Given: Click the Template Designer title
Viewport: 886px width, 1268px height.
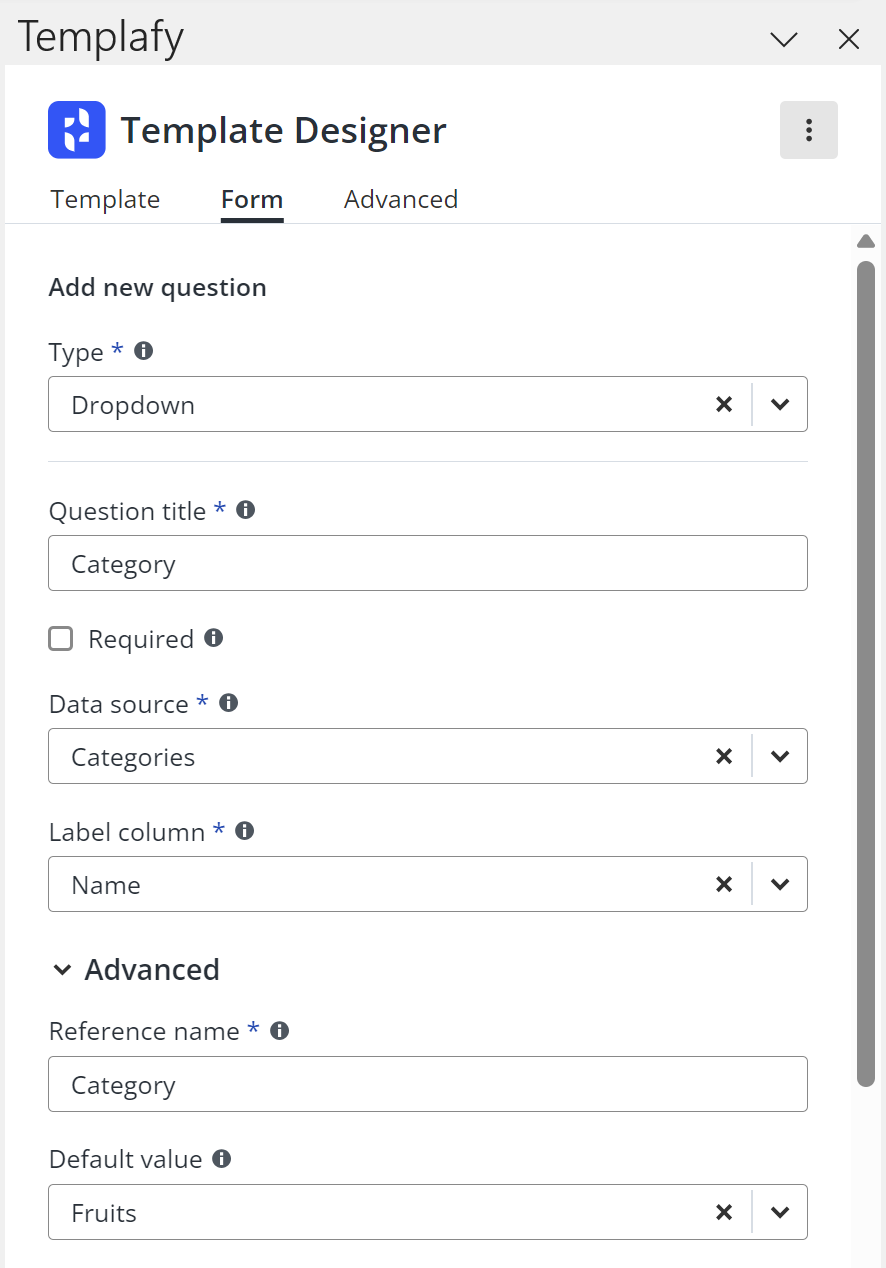Looking at the screenshot, I should click(284, 130).
